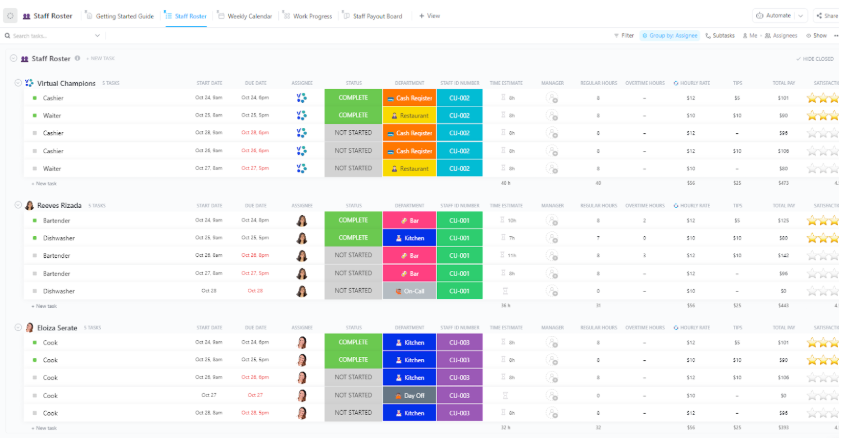The width and height of the screenshot is (845, 444).
Task: Click the Share button at top right
Action: pyautogui.click(x=825, y=16)
